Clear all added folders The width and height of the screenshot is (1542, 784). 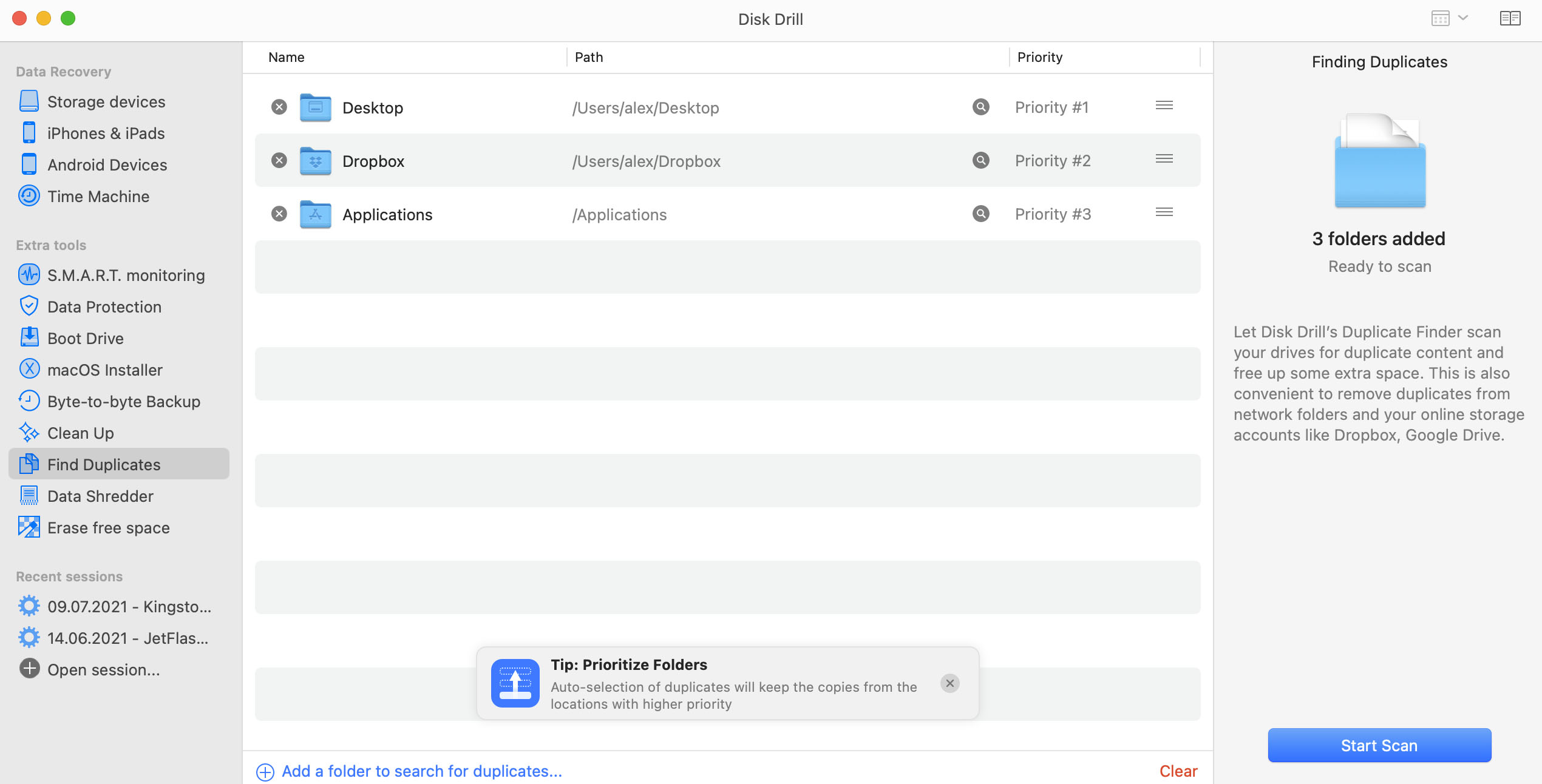tap(1178, 771)
